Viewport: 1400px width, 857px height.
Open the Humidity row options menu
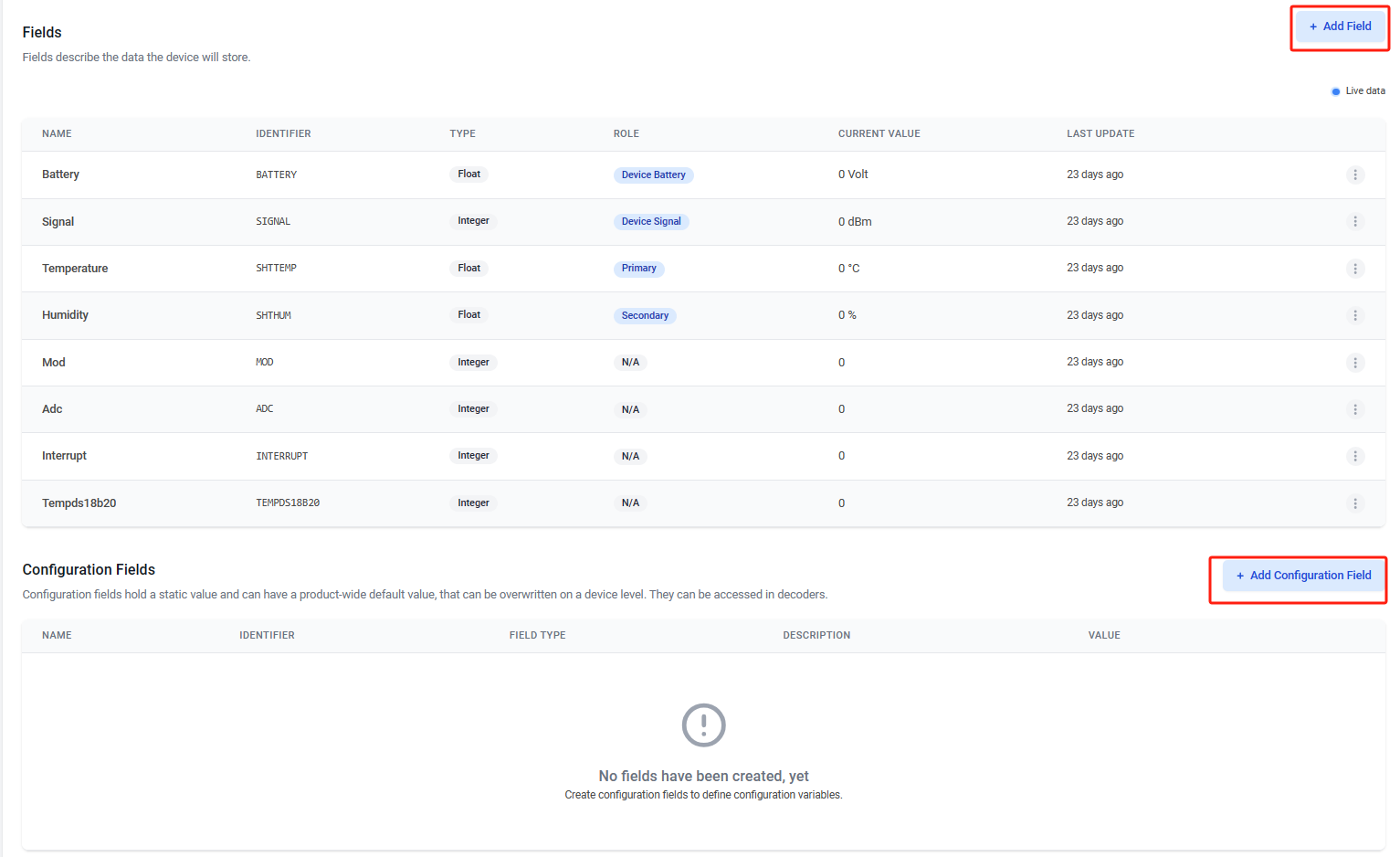[1355, 315]
